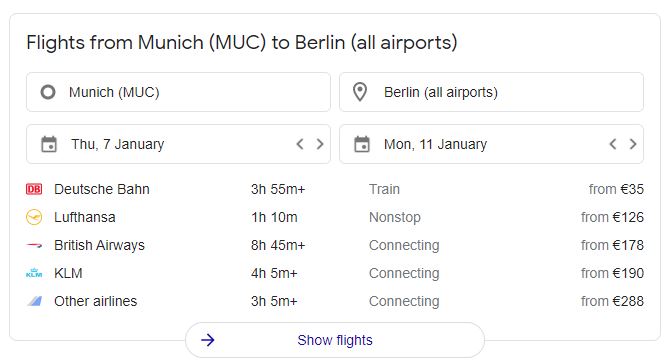Click the departure date calendar icon
Image resolution: width=670 pixels, height=363 pixels.
point(49,144)
